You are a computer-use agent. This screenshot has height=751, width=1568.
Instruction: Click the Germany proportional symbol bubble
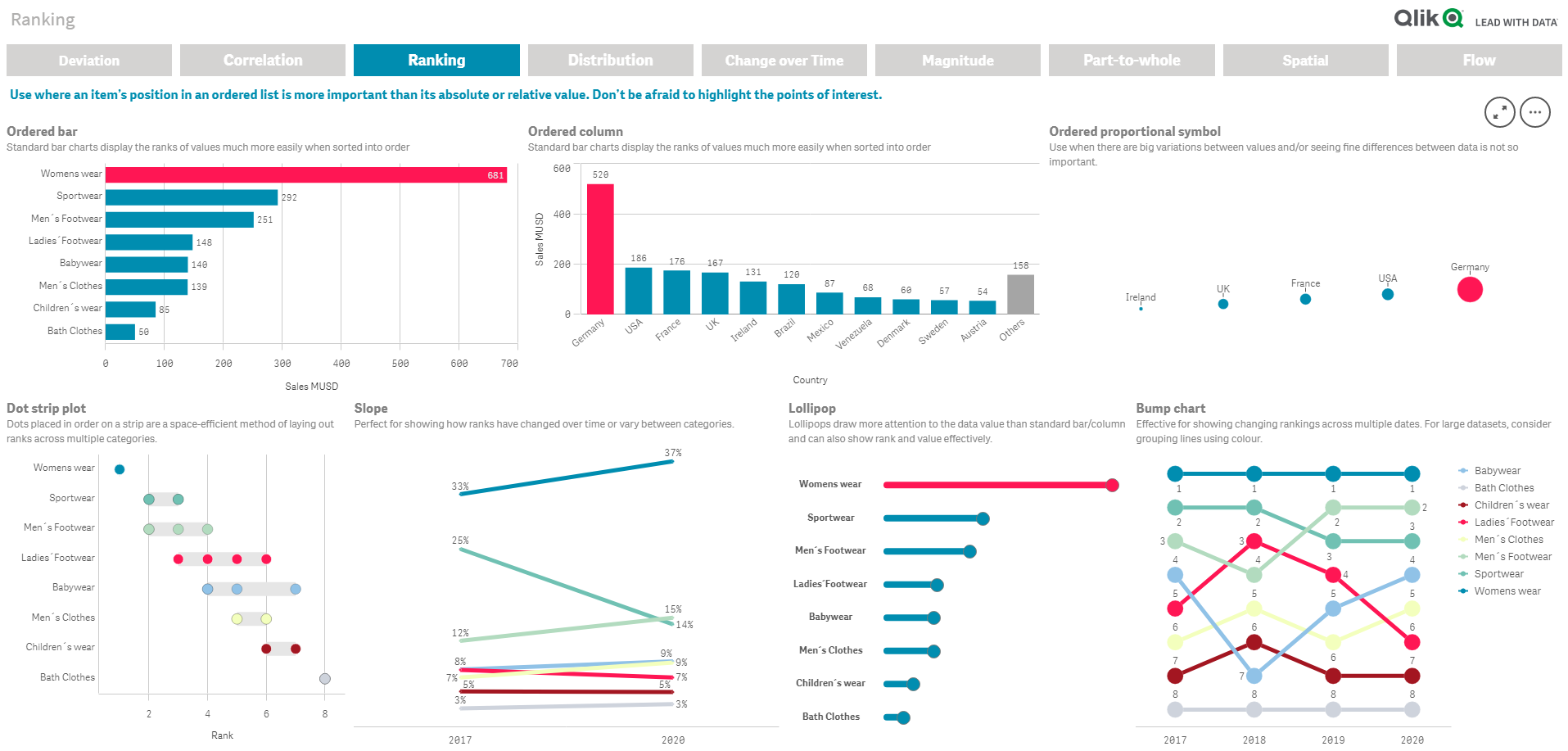(x=1470, y=290)
